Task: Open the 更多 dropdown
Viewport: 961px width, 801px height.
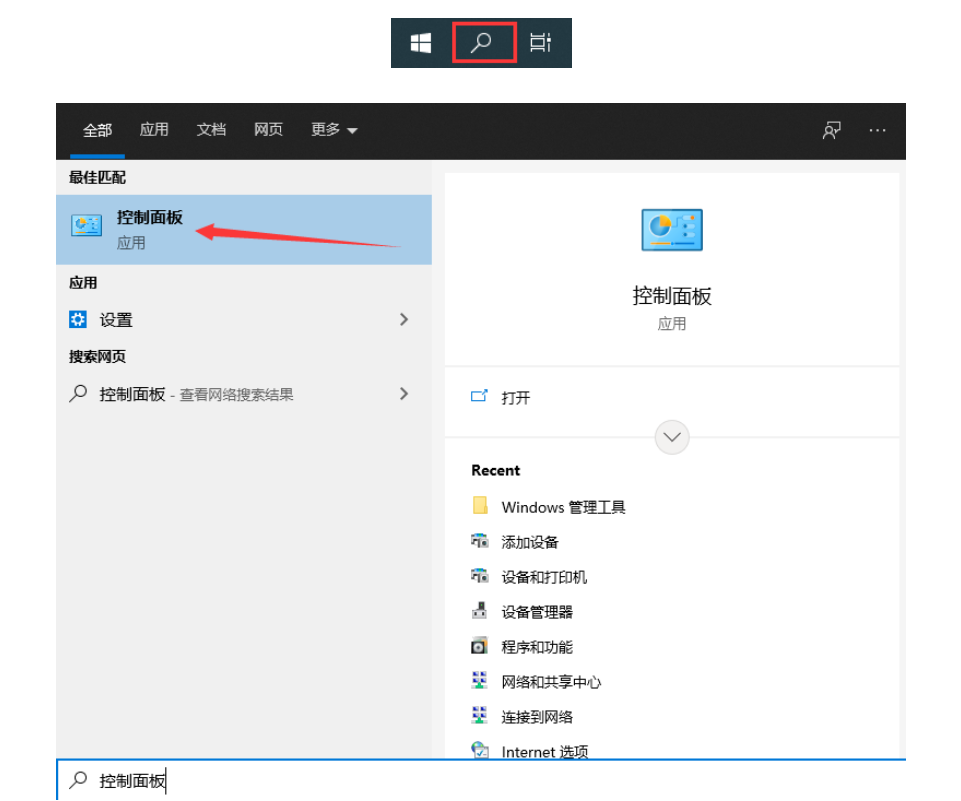Action: coord(334,130)
